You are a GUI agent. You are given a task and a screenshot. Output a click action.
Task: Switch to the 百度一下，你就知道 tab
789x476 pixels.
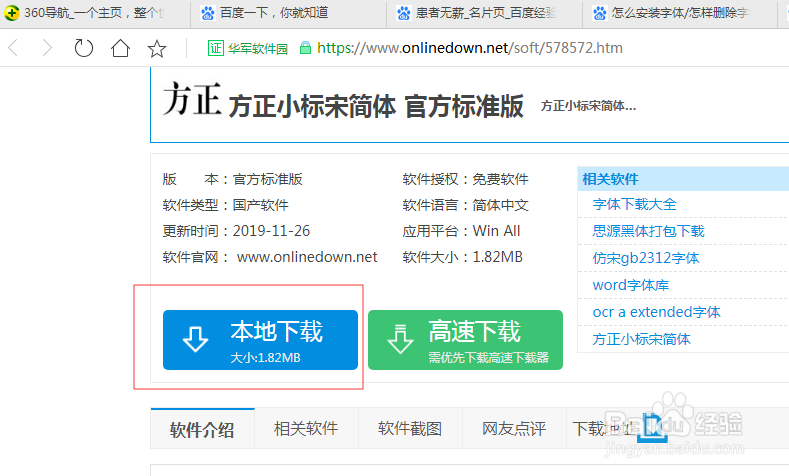pyautogui.click(x=289, y=13)
